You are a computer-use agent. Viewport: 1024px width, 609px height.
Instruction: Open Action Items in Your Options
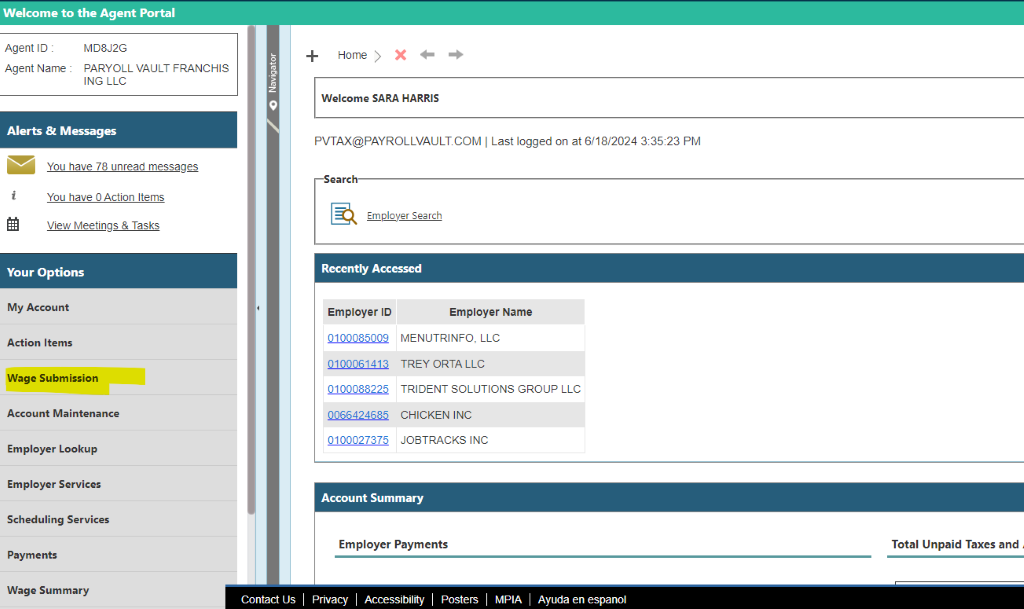118,342
